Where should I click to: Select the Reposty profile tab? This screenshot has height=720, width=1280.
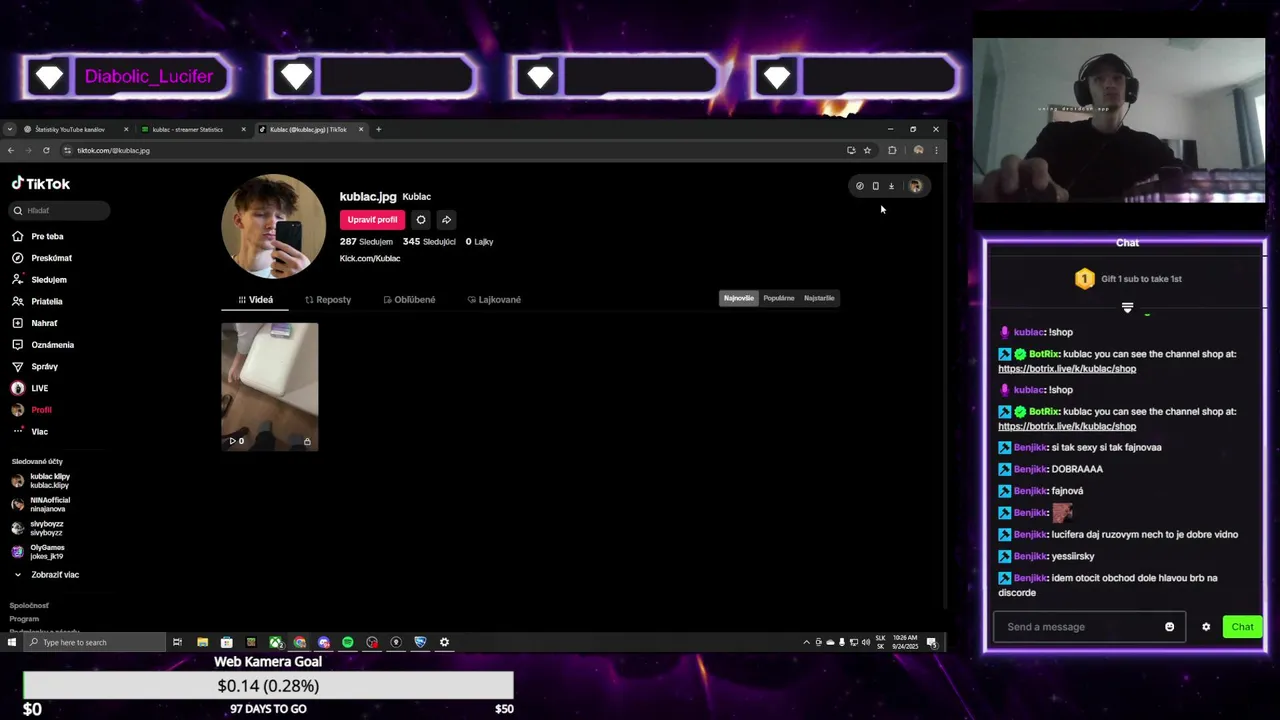(x=328, y=300)
